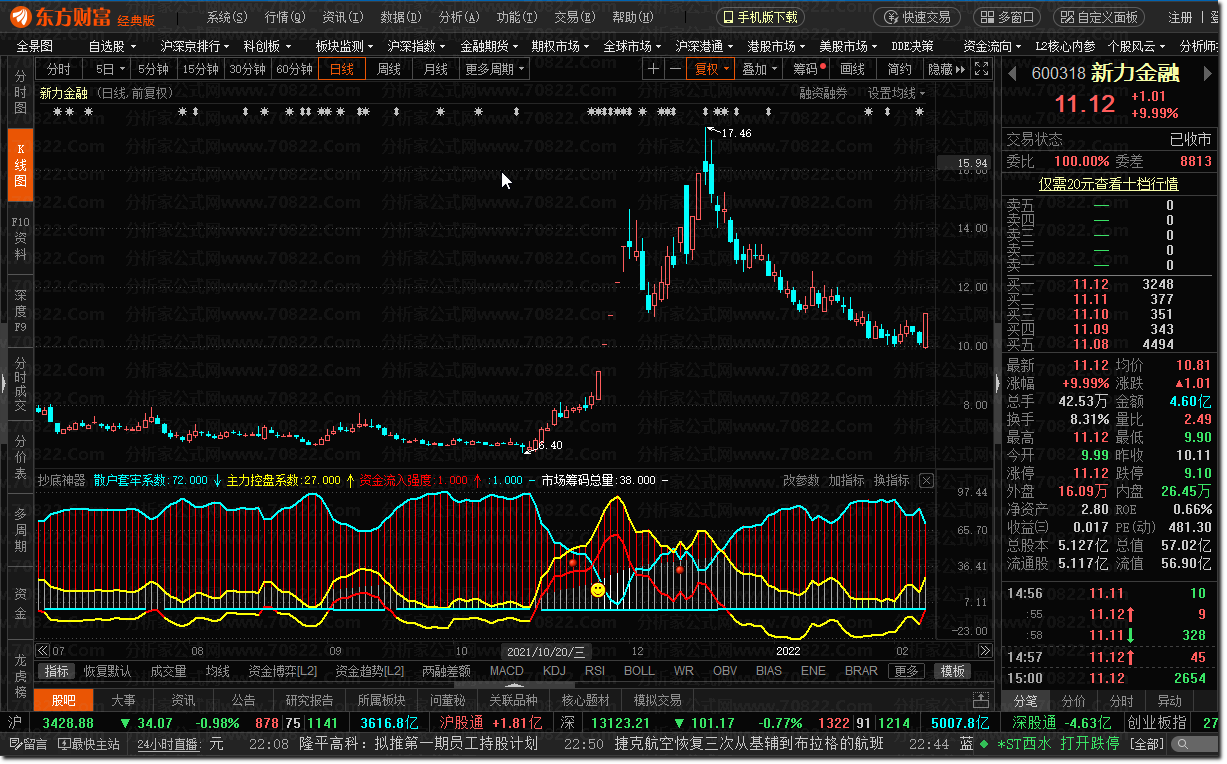Switch to 分价 tab in right panel
The image size is (1227, 764).
(1073, 701)
